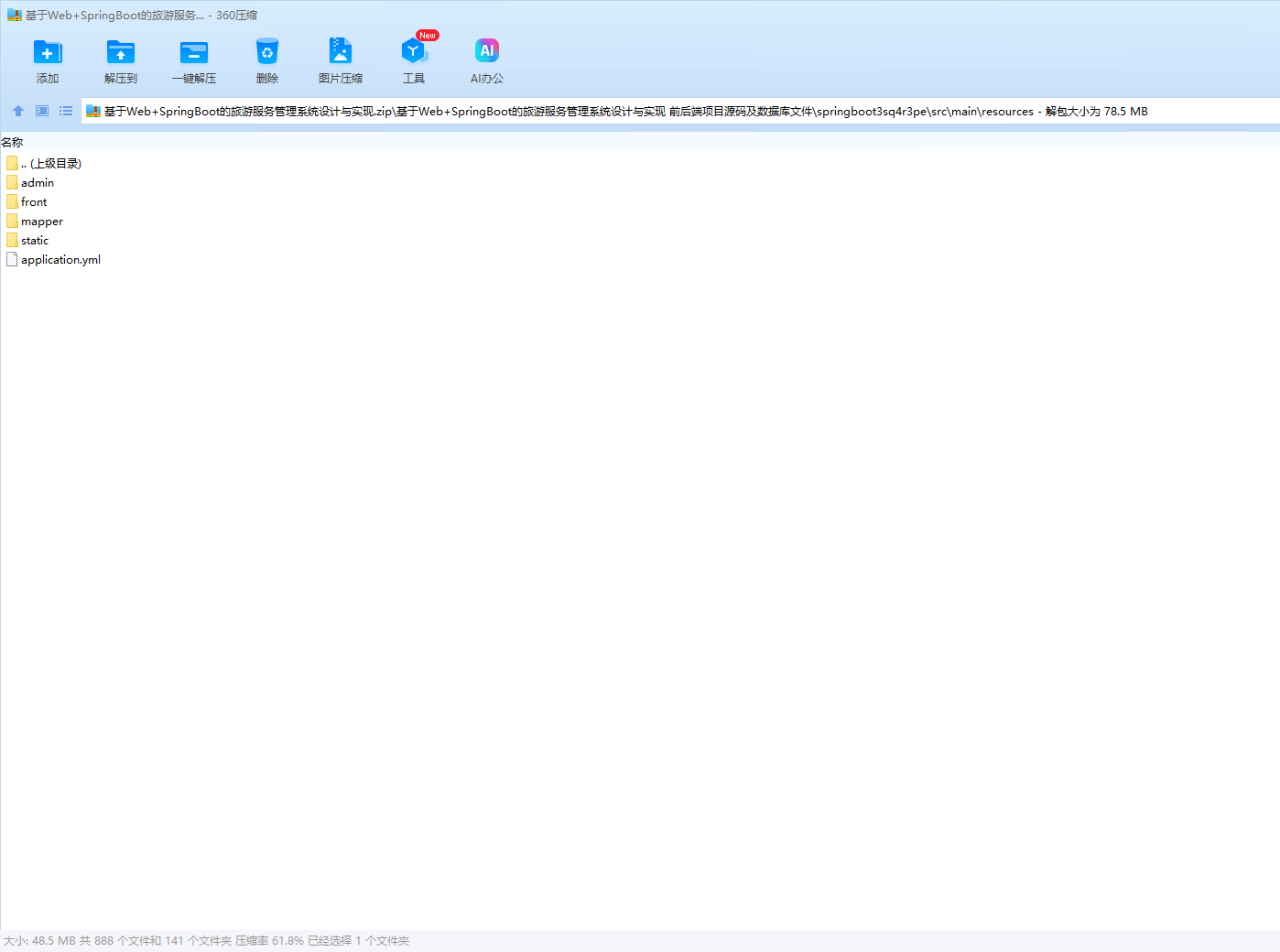
Task: Select the application.yml file
Action: click(53, 259)
